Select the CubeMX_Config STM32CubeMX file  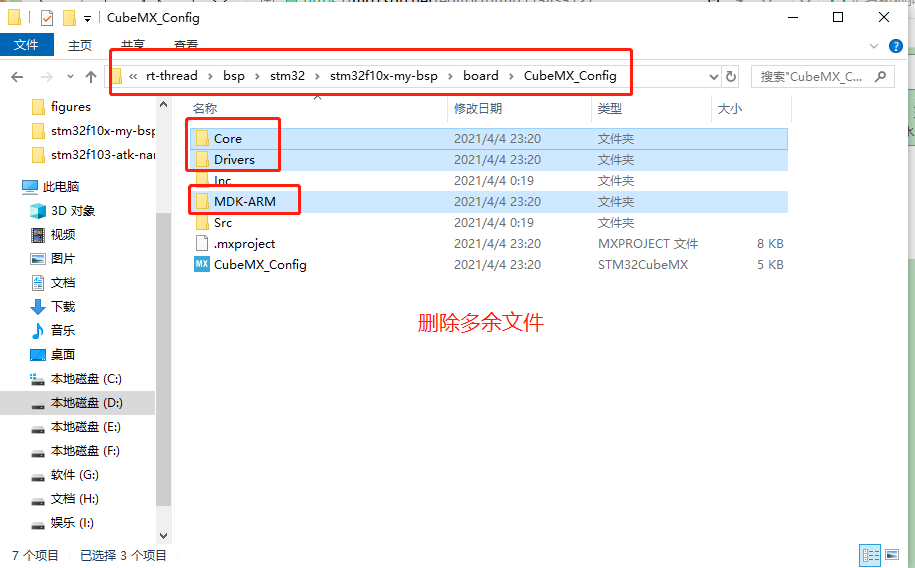click(488, 265)
